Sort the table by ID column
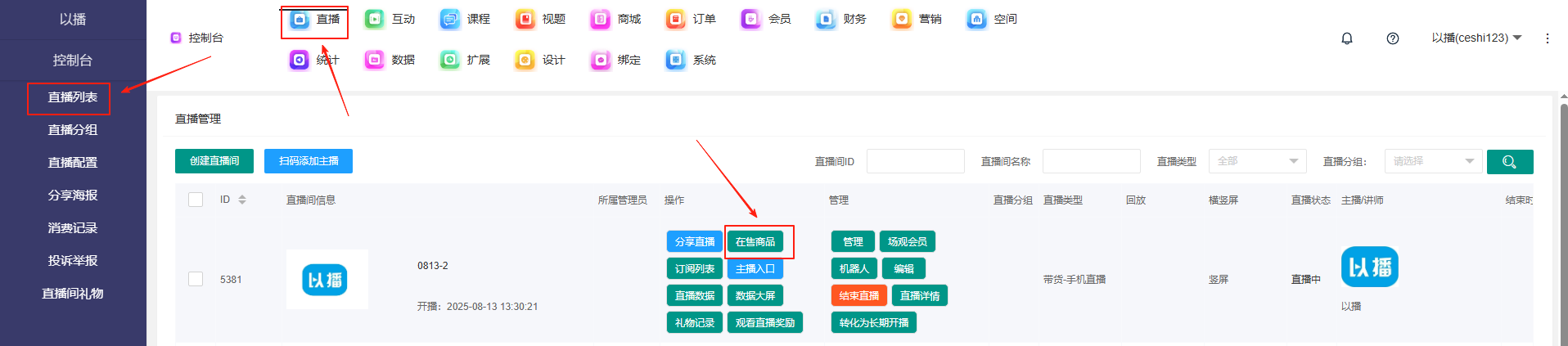 pos(241,200)
